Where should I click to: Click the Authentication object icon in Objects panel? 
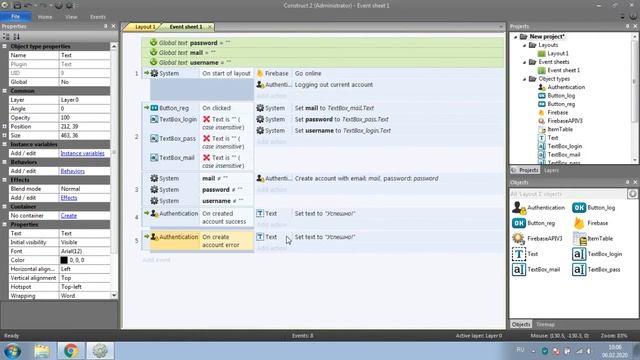pyautogui.click(x=519, y=208)
